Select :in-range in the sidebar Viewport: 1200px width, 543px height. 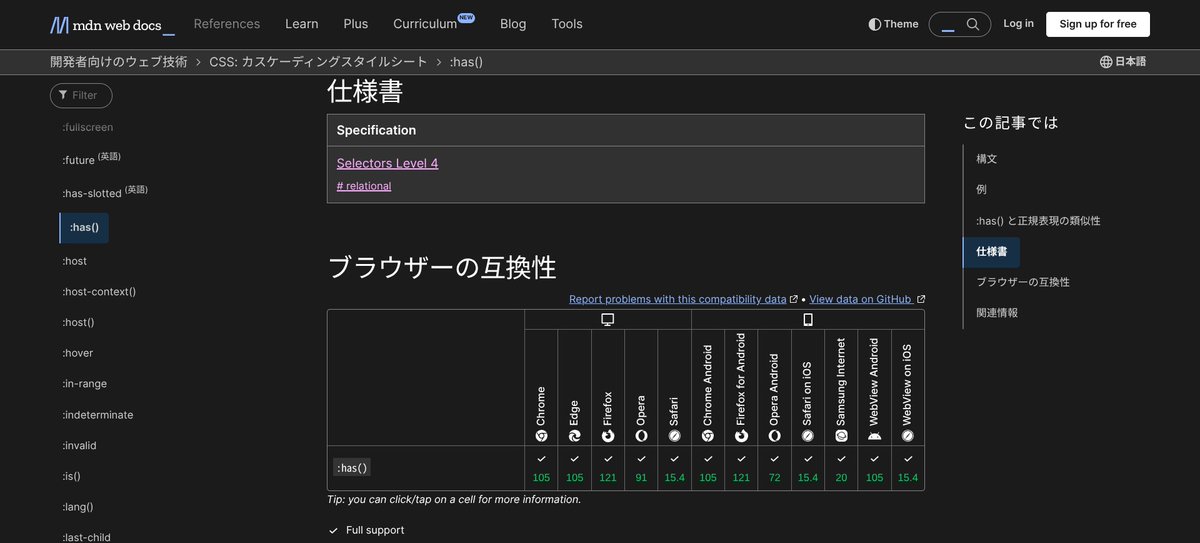coord(84,384)
